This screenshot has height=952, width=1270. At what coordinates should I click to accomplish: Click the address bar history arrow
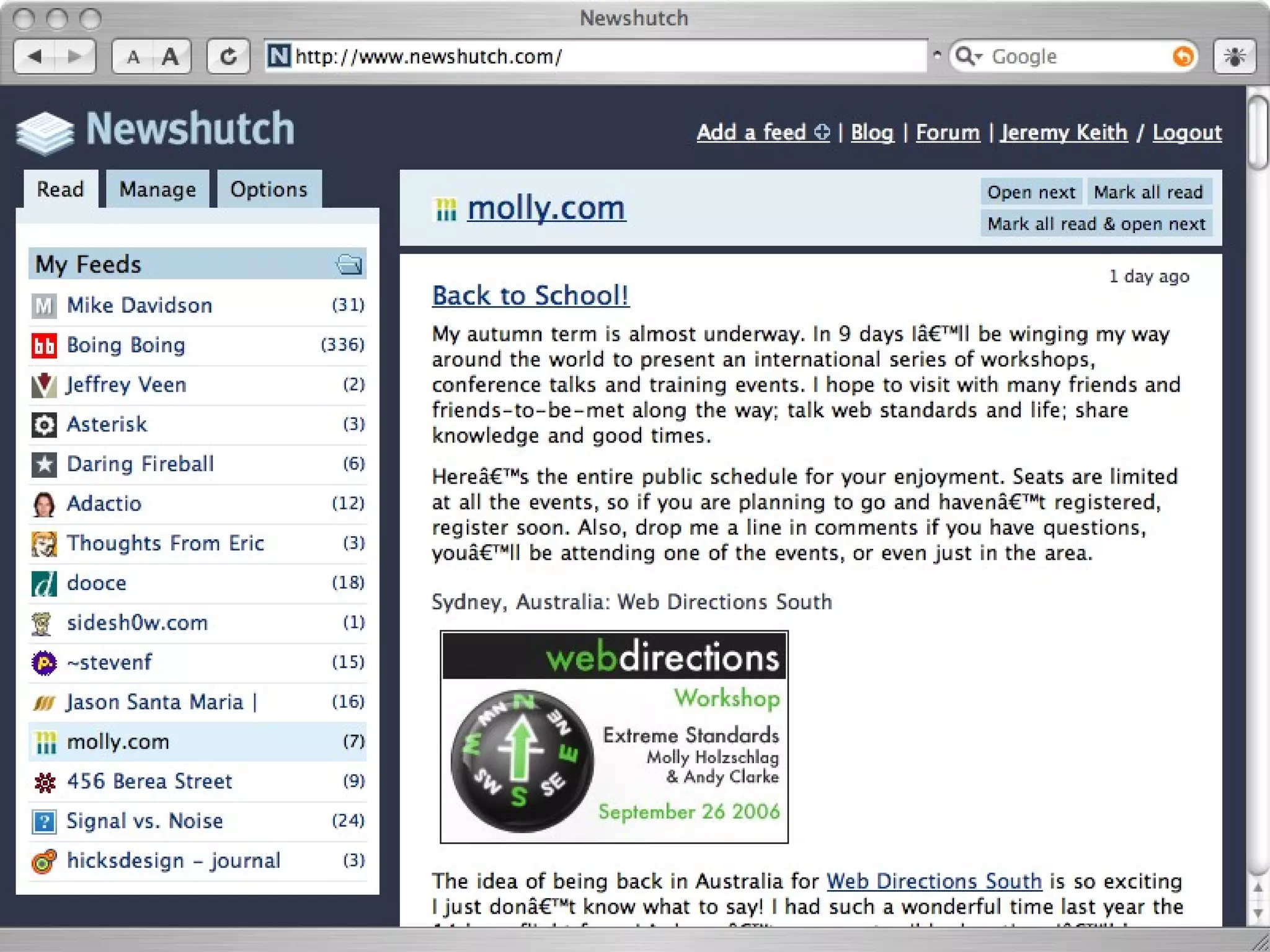[x=937, y=55]
